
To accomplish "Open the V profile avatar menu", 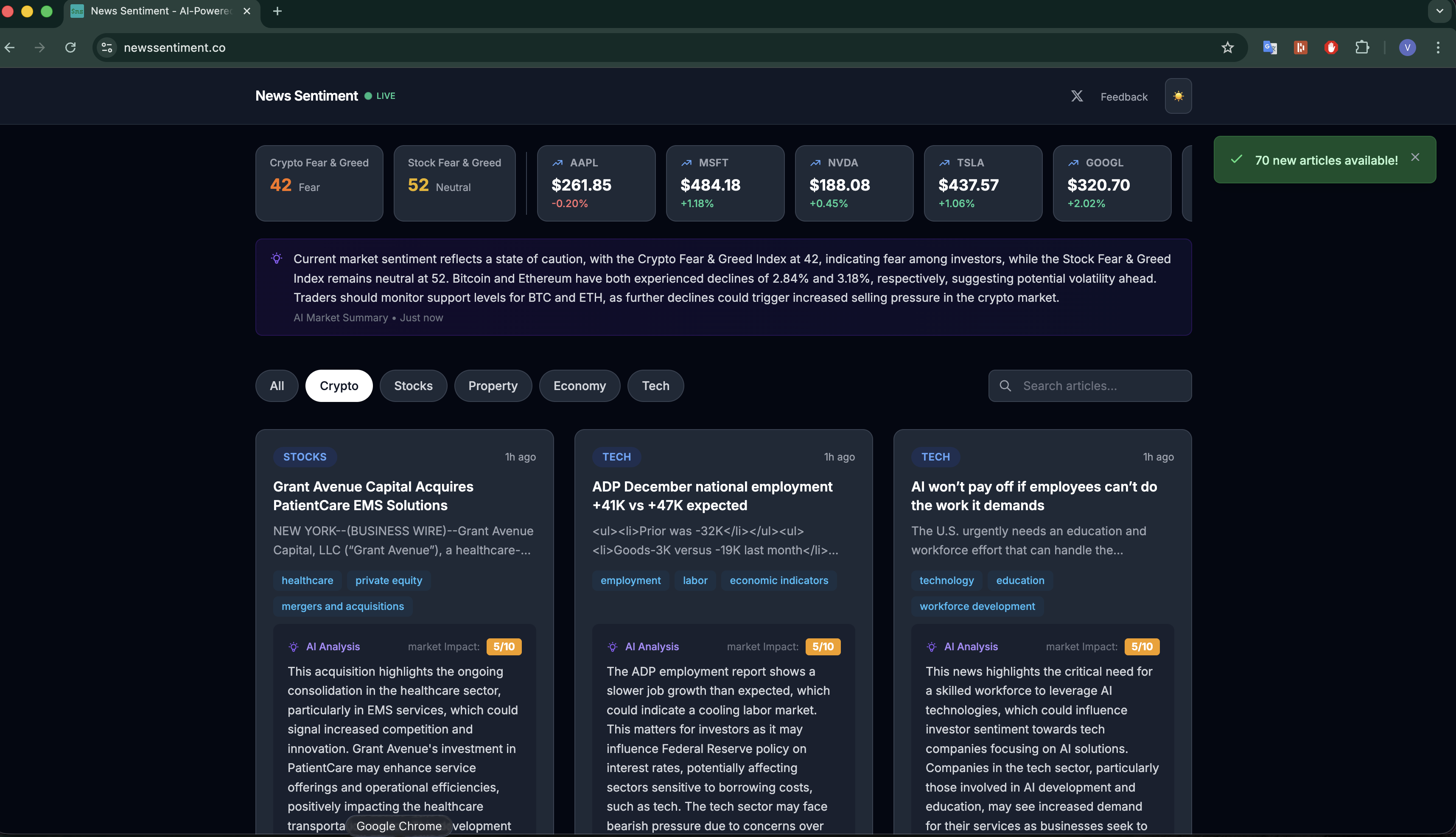I will pos(1407,48).
